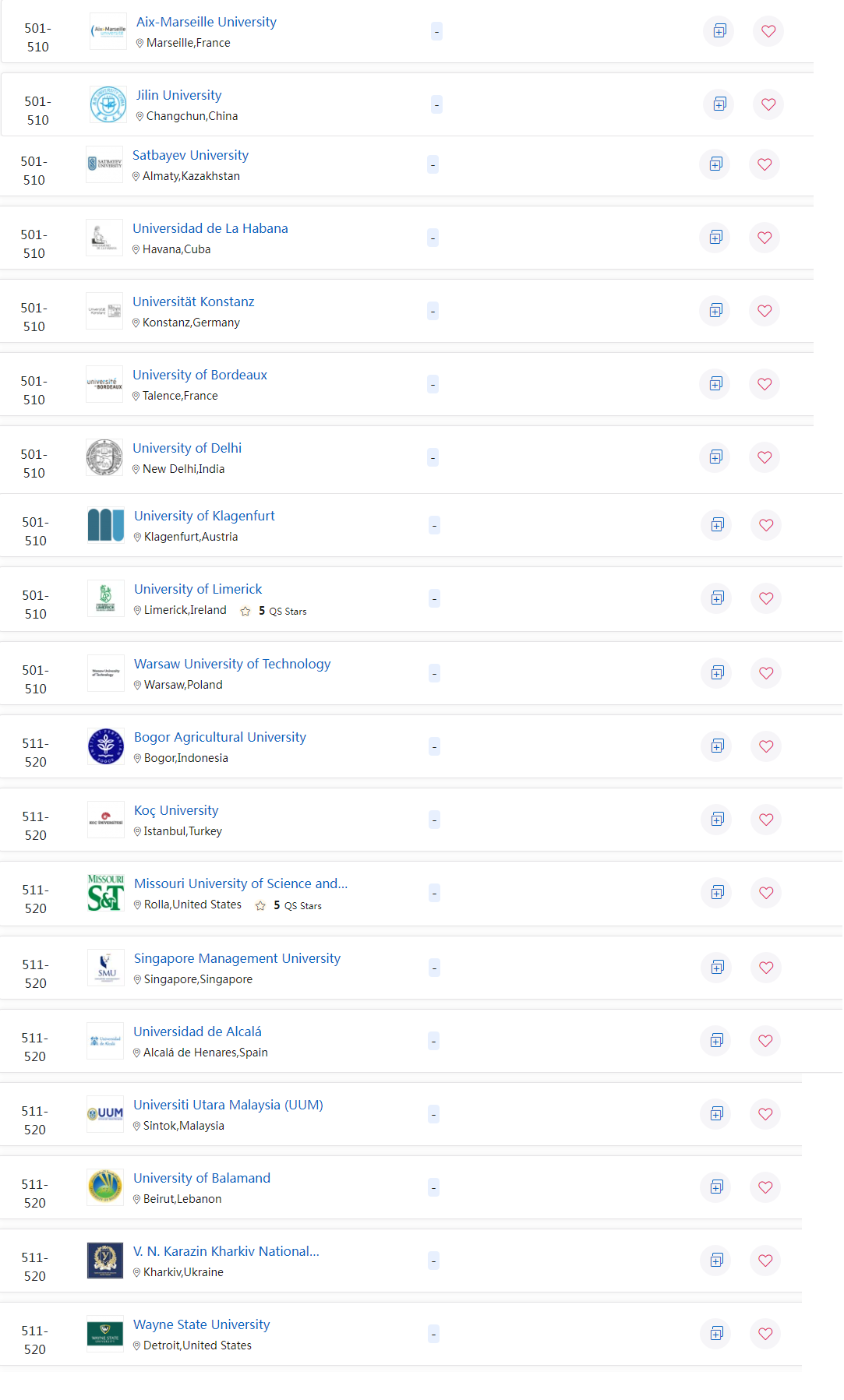Click the "Almaty,Kazakhstan" location text
844x1400 pixels.
191,176
